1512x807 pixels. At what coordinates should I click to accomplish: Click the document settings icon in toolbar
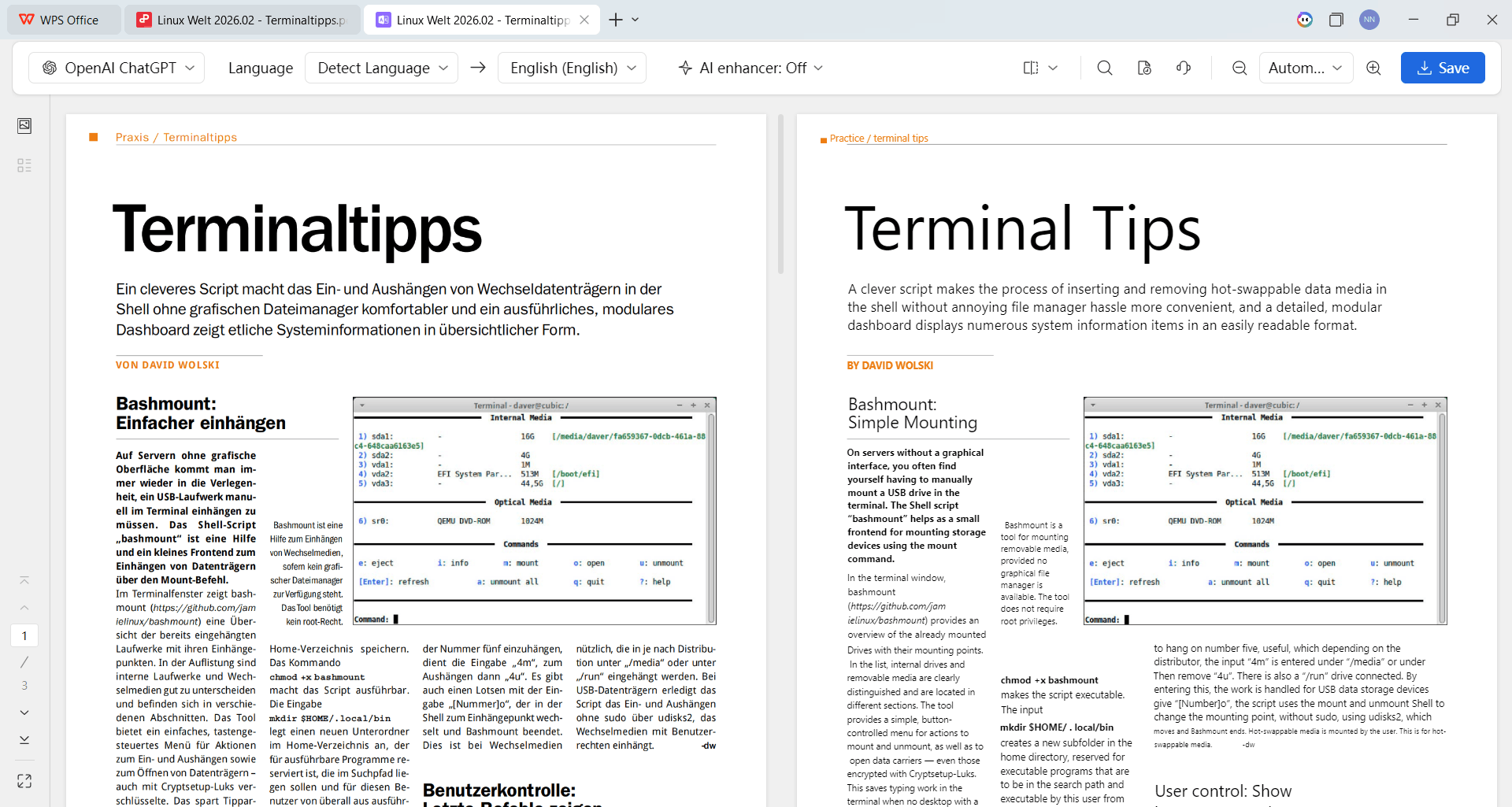coord(1144,68)
